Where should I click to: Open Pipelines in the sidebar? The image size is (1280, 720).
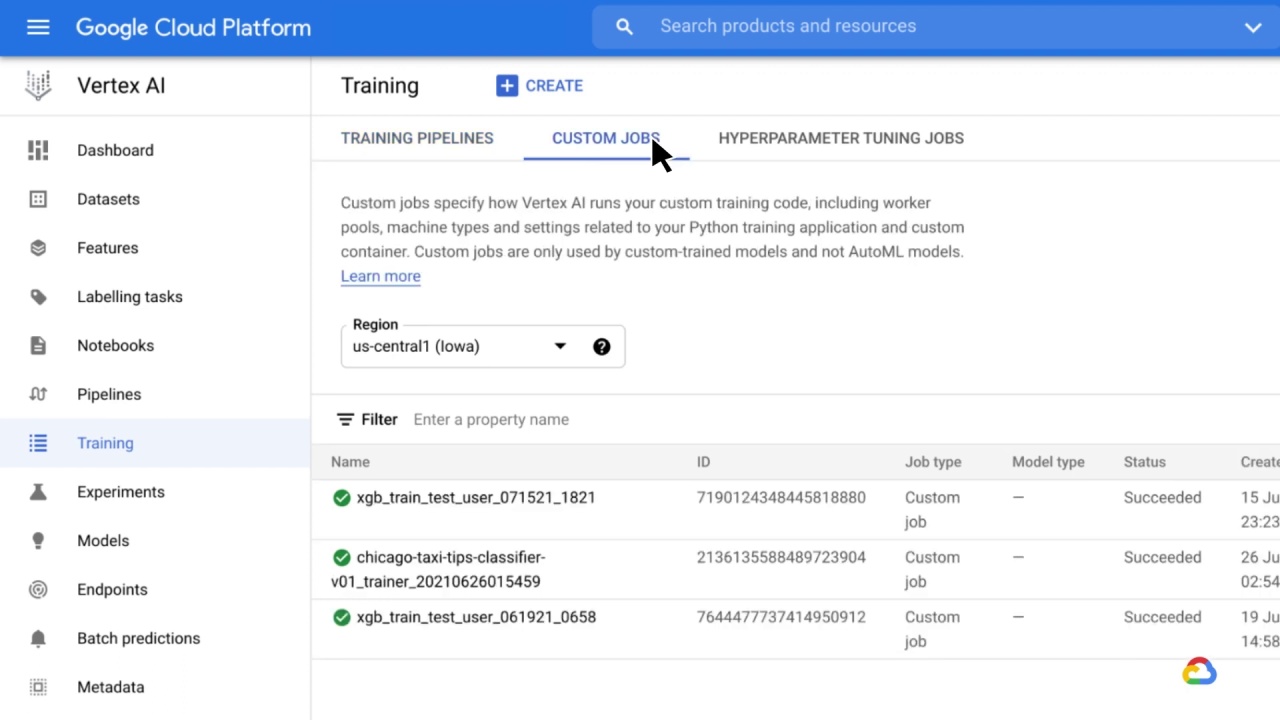coord(109,394)
